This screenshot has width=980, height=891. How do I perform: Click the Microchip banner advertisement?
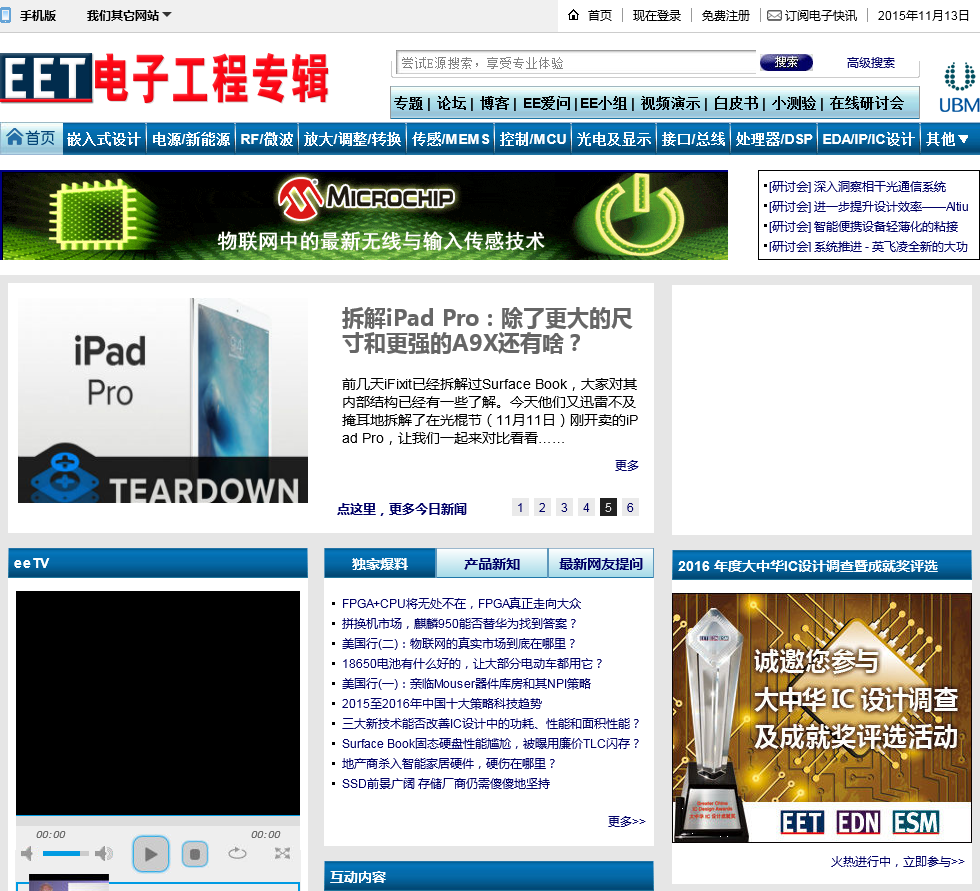click(x=365, y=215)
